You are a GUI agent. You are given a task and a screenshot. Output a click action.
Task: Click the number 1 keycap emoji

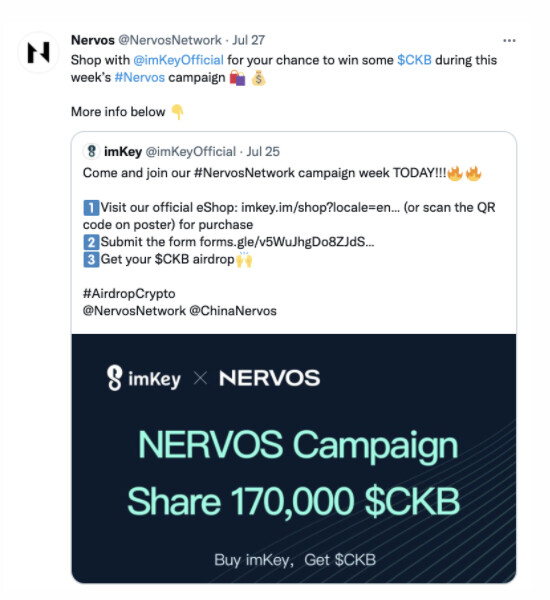tap(91, 208)
